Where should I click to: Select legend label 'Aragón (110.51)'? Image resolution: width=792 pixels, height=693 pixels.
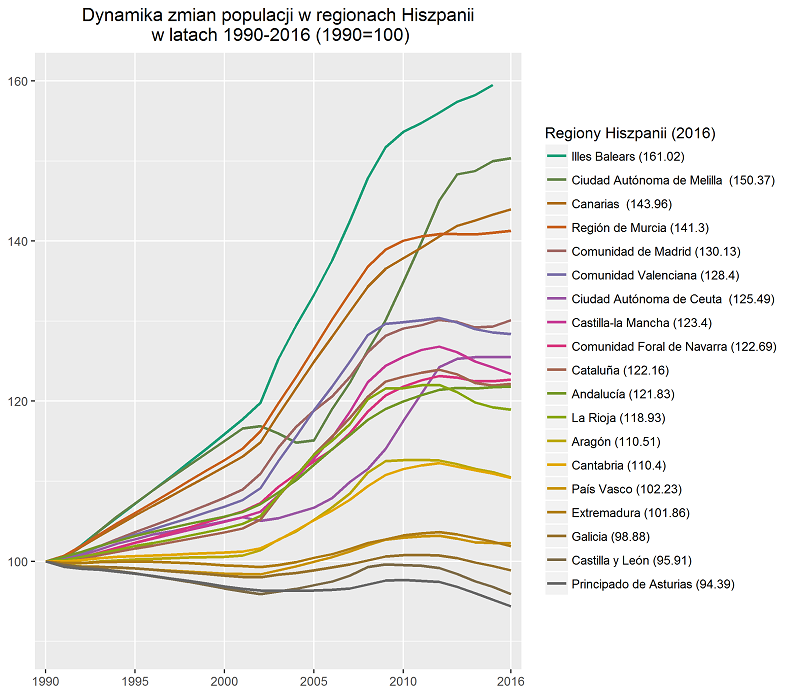(616, 441)
